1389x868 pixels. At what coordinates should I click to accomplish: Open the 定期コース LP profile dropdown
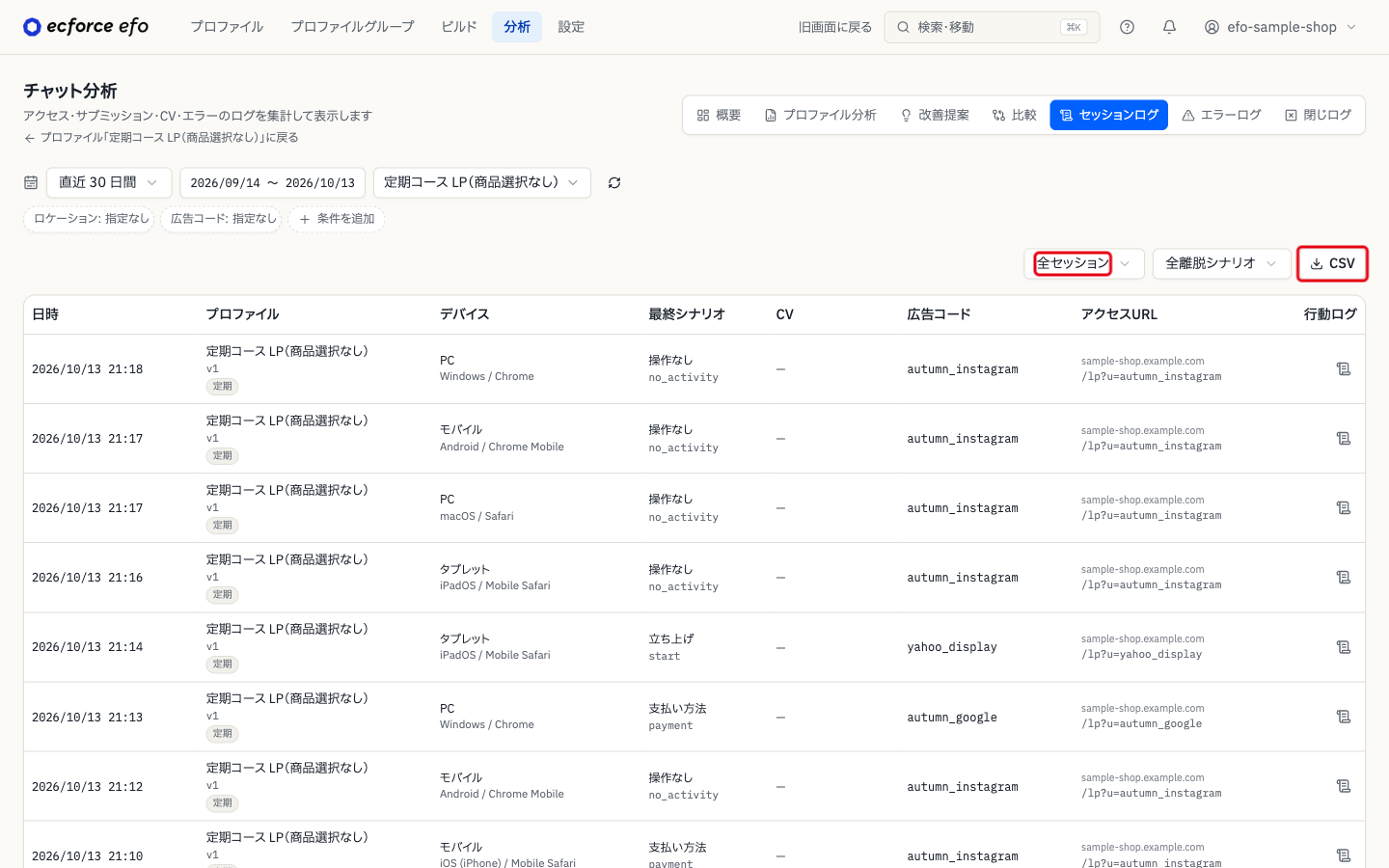pos(482,182)
